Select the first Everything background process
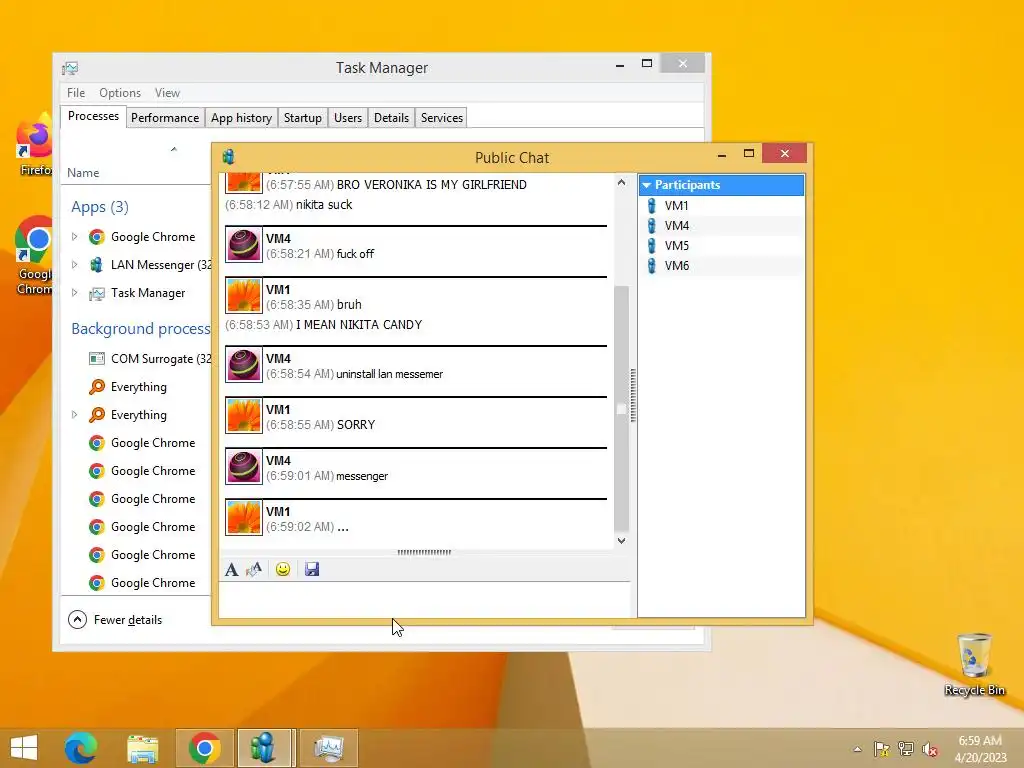Screen dimensions: 1024x768 click(x=136, y=387)
